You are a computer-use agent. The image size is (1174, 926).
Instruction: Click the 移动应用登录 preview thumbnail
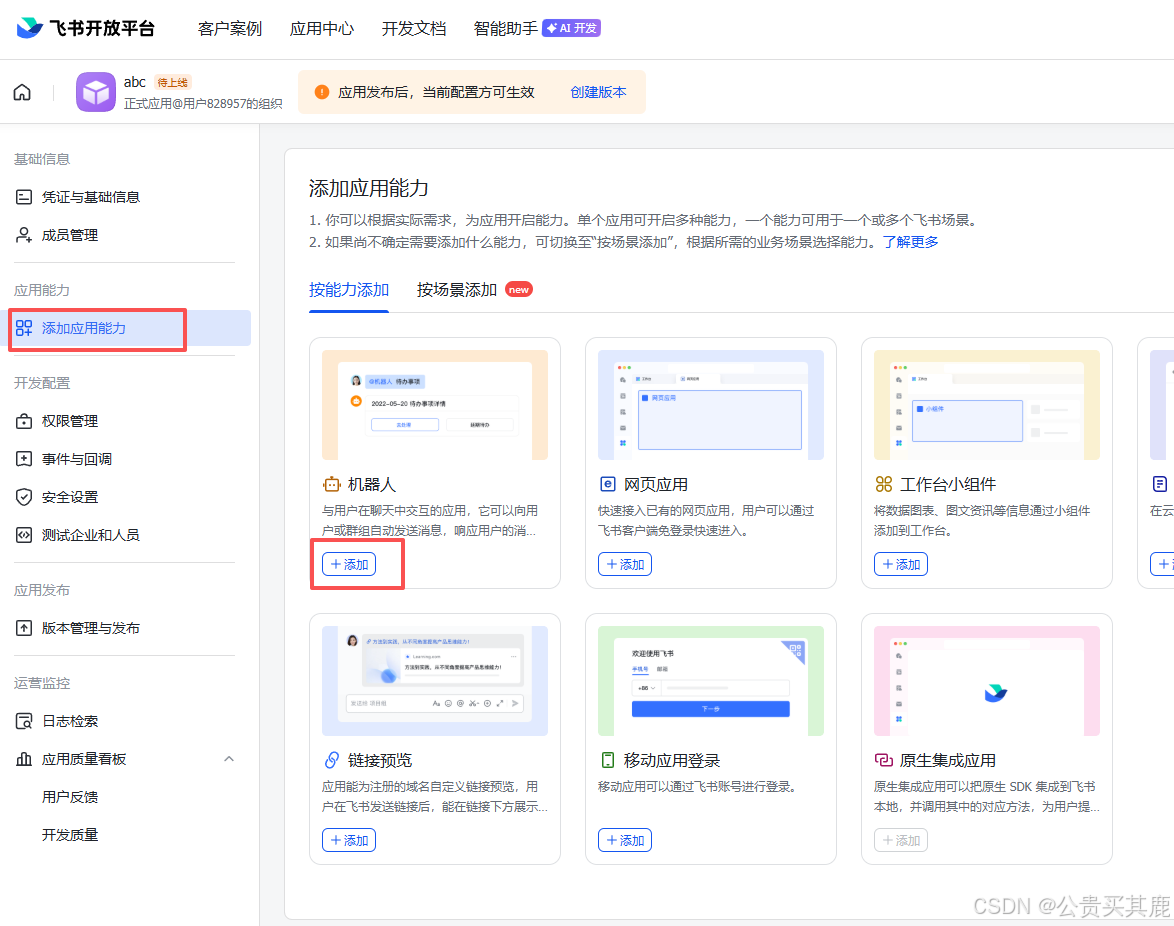(711, 680)
